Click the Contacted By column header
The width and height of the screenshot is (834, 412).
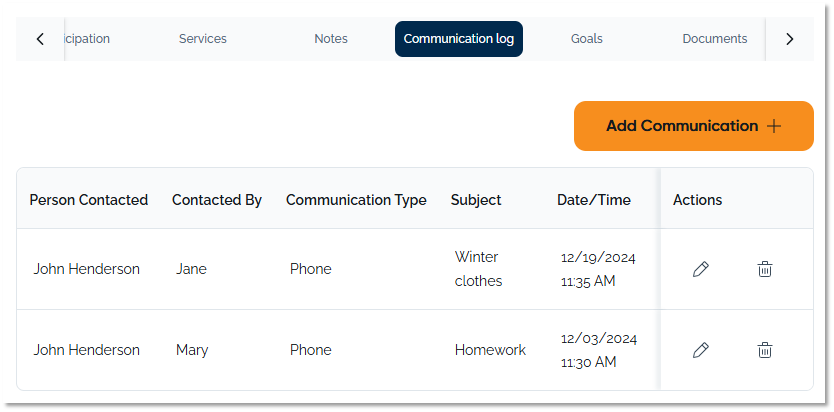point(217,200)
